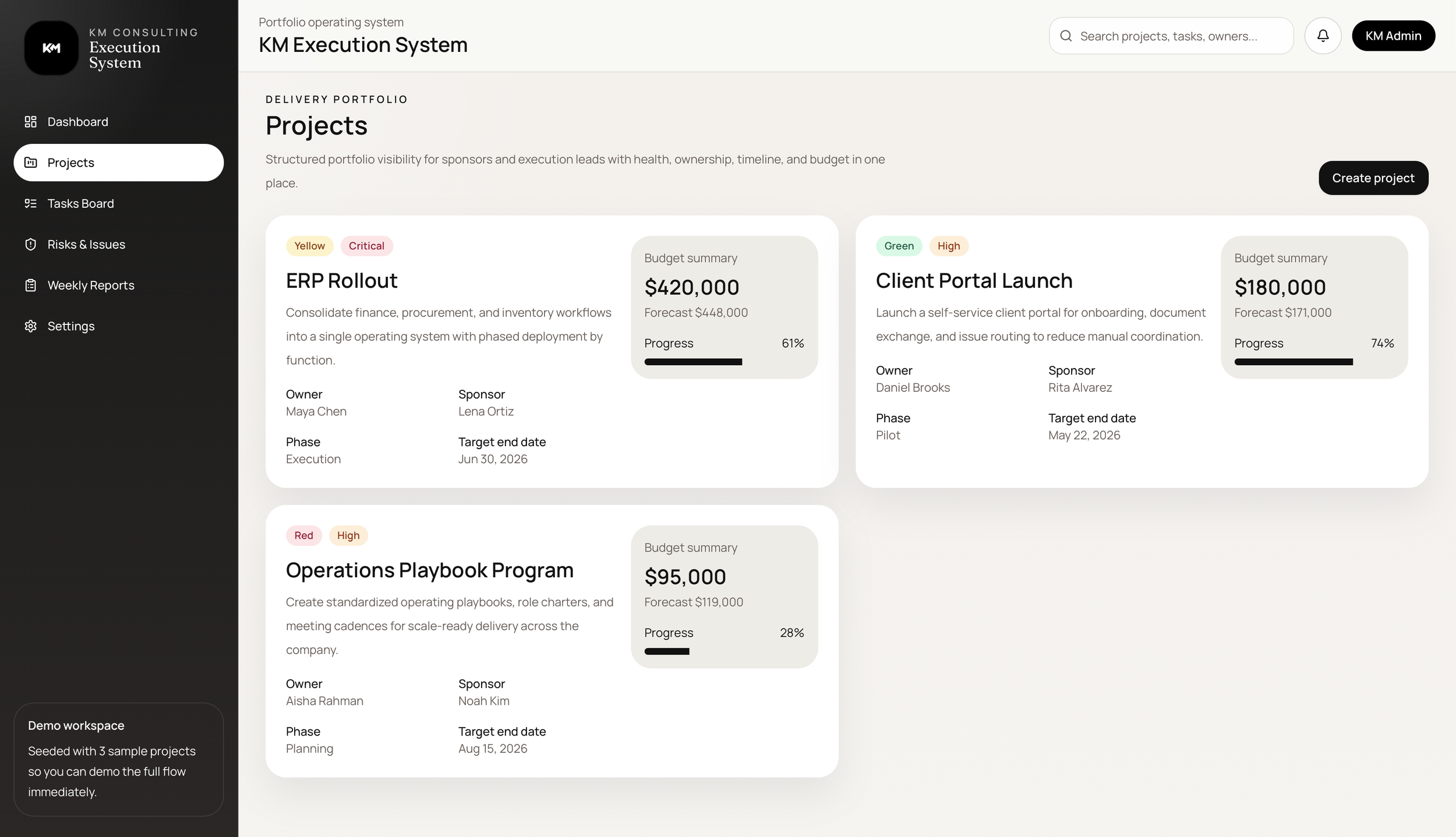Toggle the Yellow status badge on ERP Rollout

tap(309, 245)
